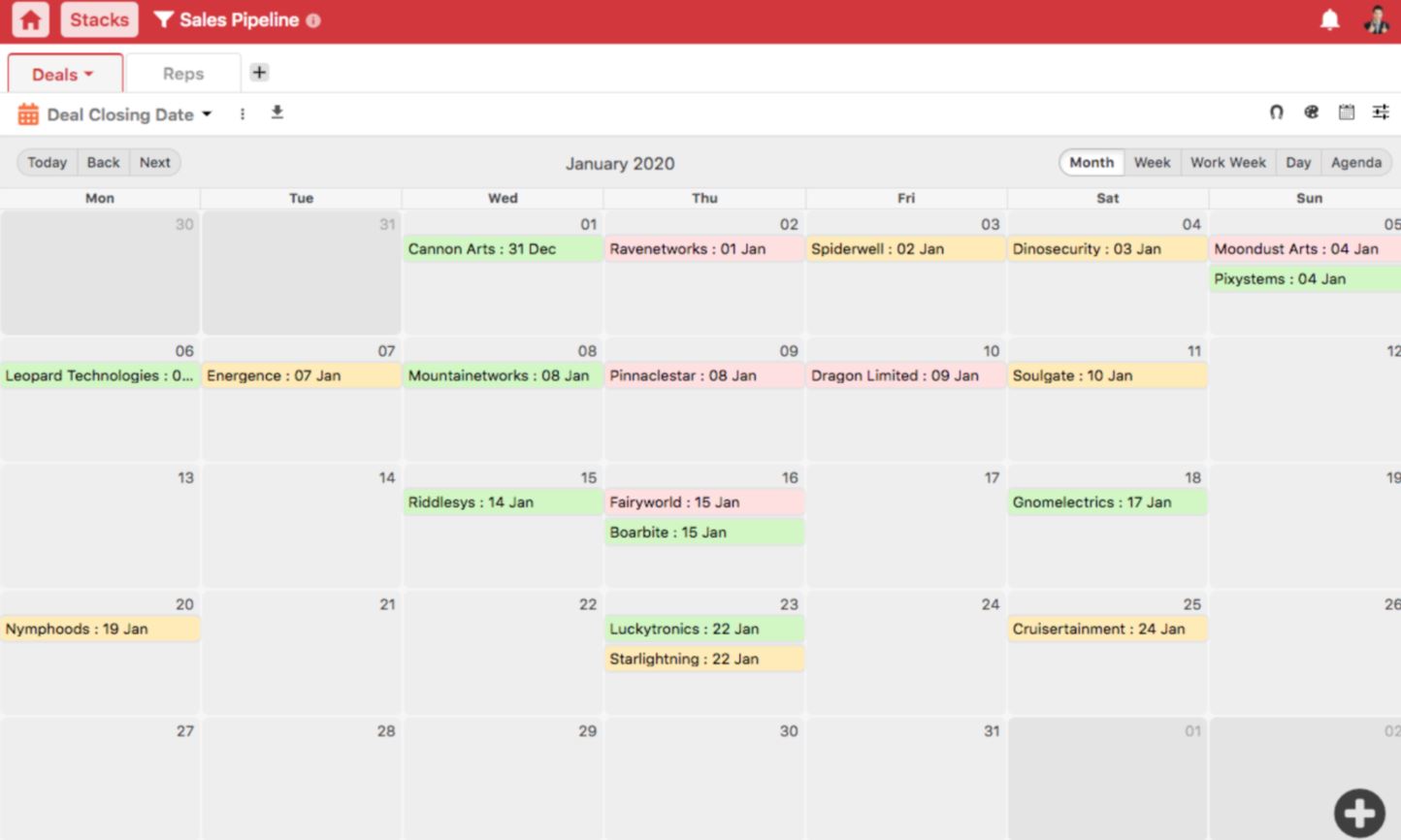
Task: Switch to Work Week view
Action: [x=1228, y=163]
